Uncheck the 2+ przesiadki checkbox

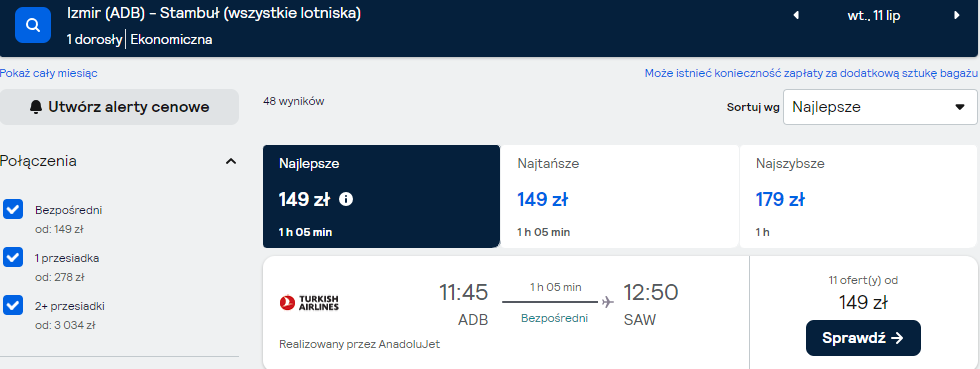[x=13, y=305]
